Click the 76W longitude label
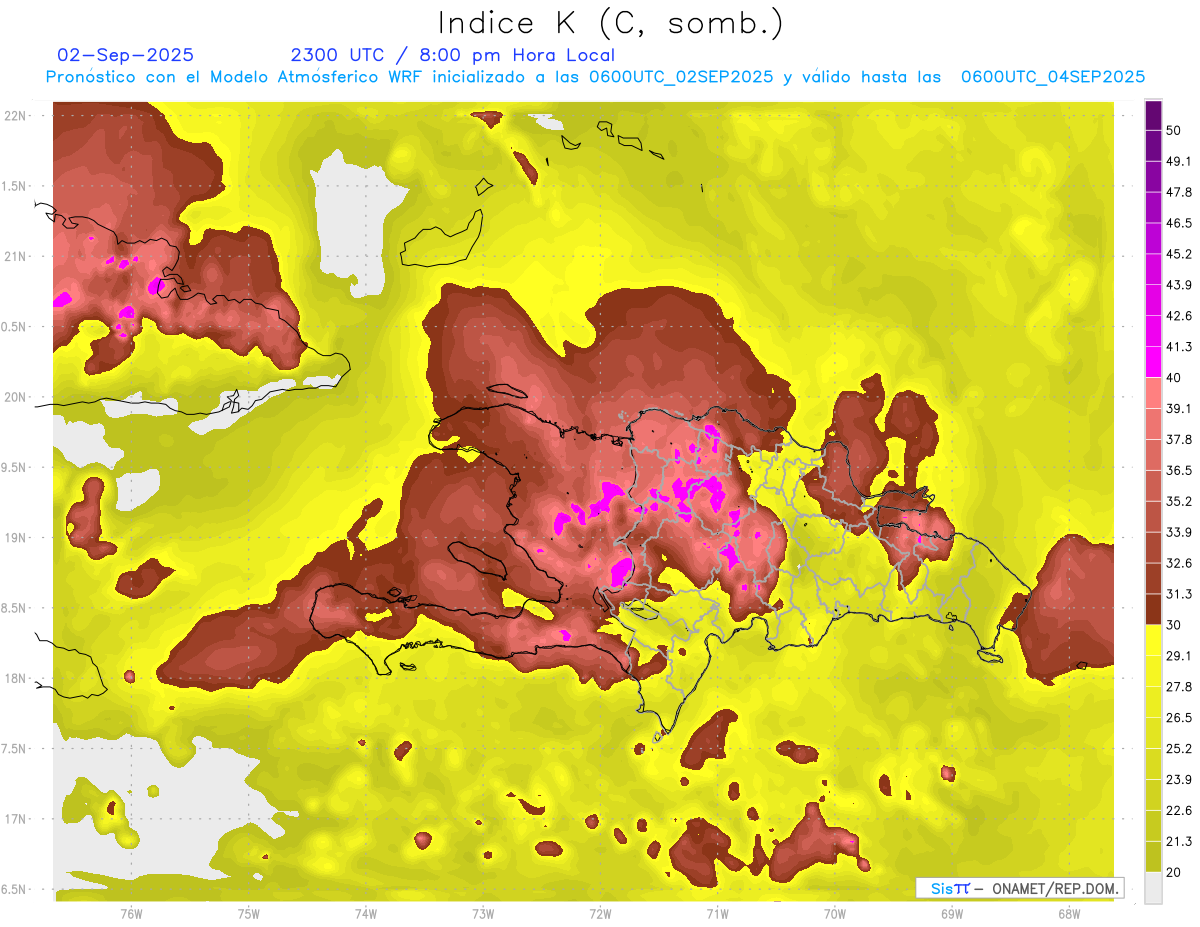The width and height of the screenshot is (1200, 927). click(131, 913)
